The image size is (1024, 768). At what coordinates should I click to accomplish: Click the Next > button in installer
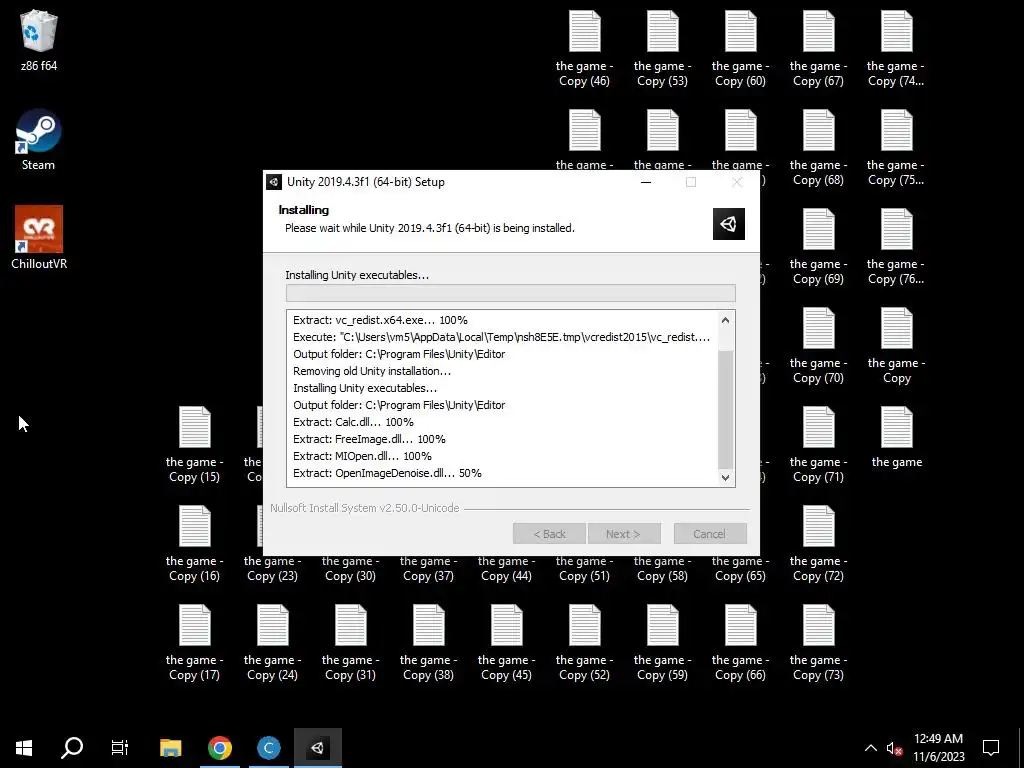tap(624, 534)
